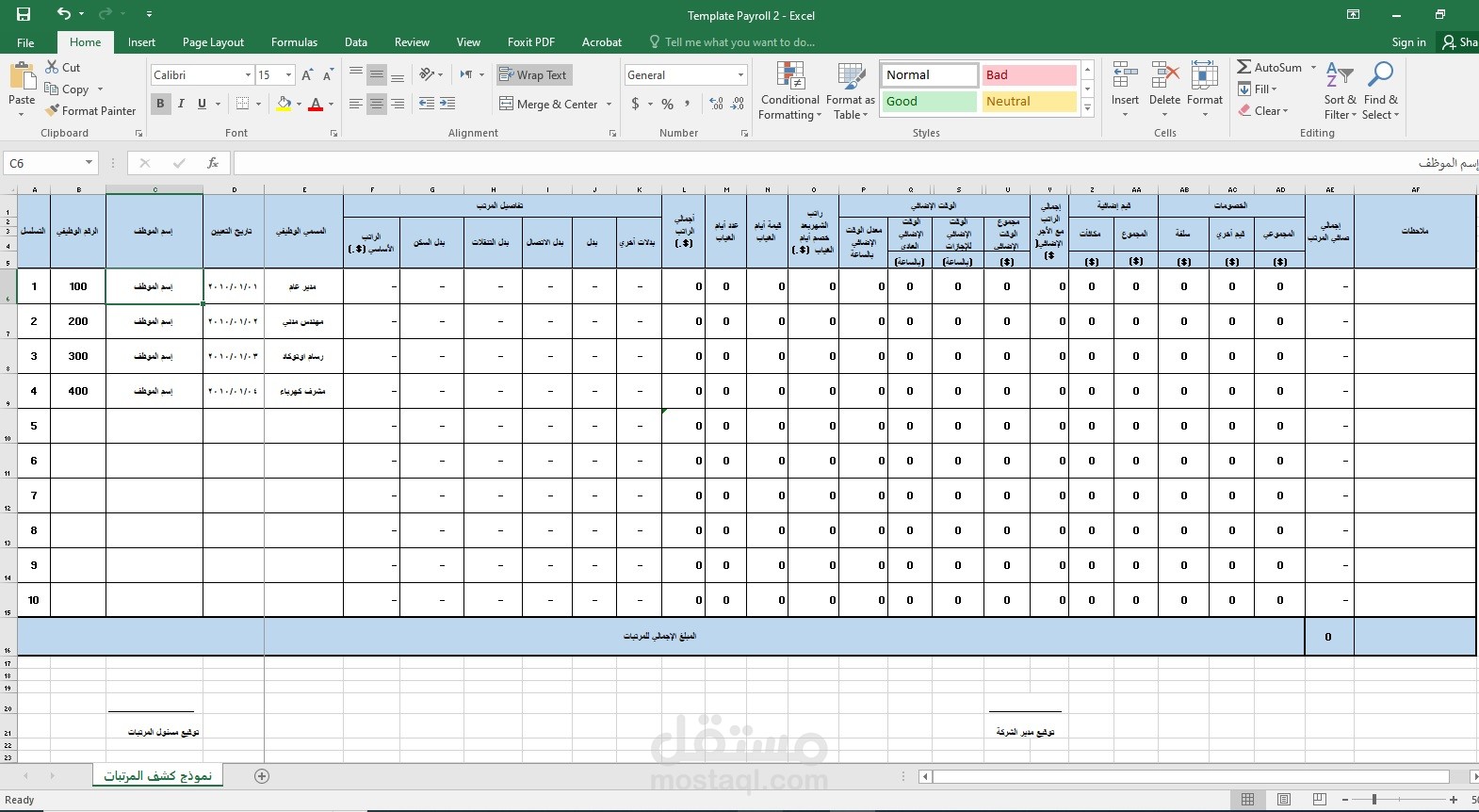The height and width of the screenshot is (812, 1479).
Task: Open the Fill dropdown
Action: point(1258,89)
